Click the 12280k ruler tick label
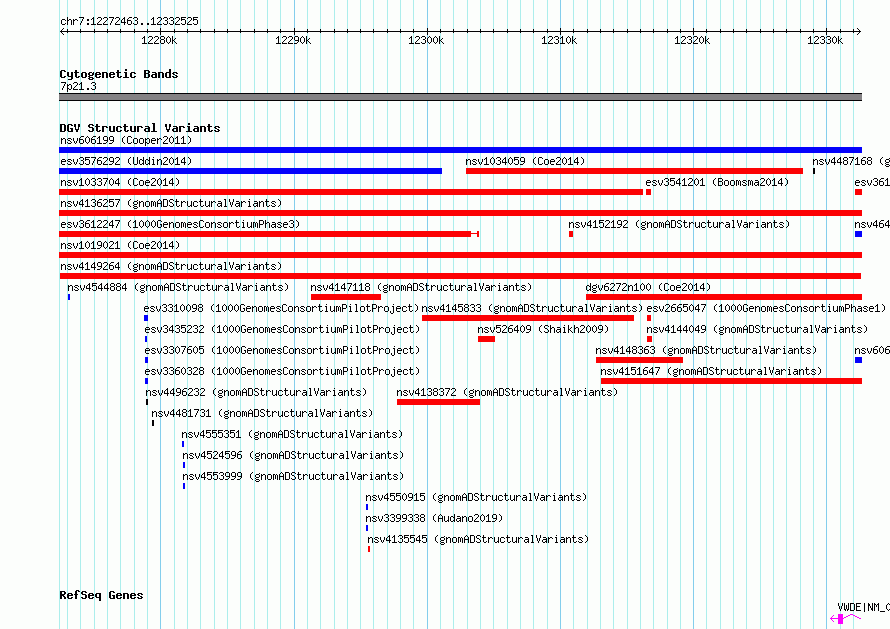The image size is (890, 629). (159, 40)
